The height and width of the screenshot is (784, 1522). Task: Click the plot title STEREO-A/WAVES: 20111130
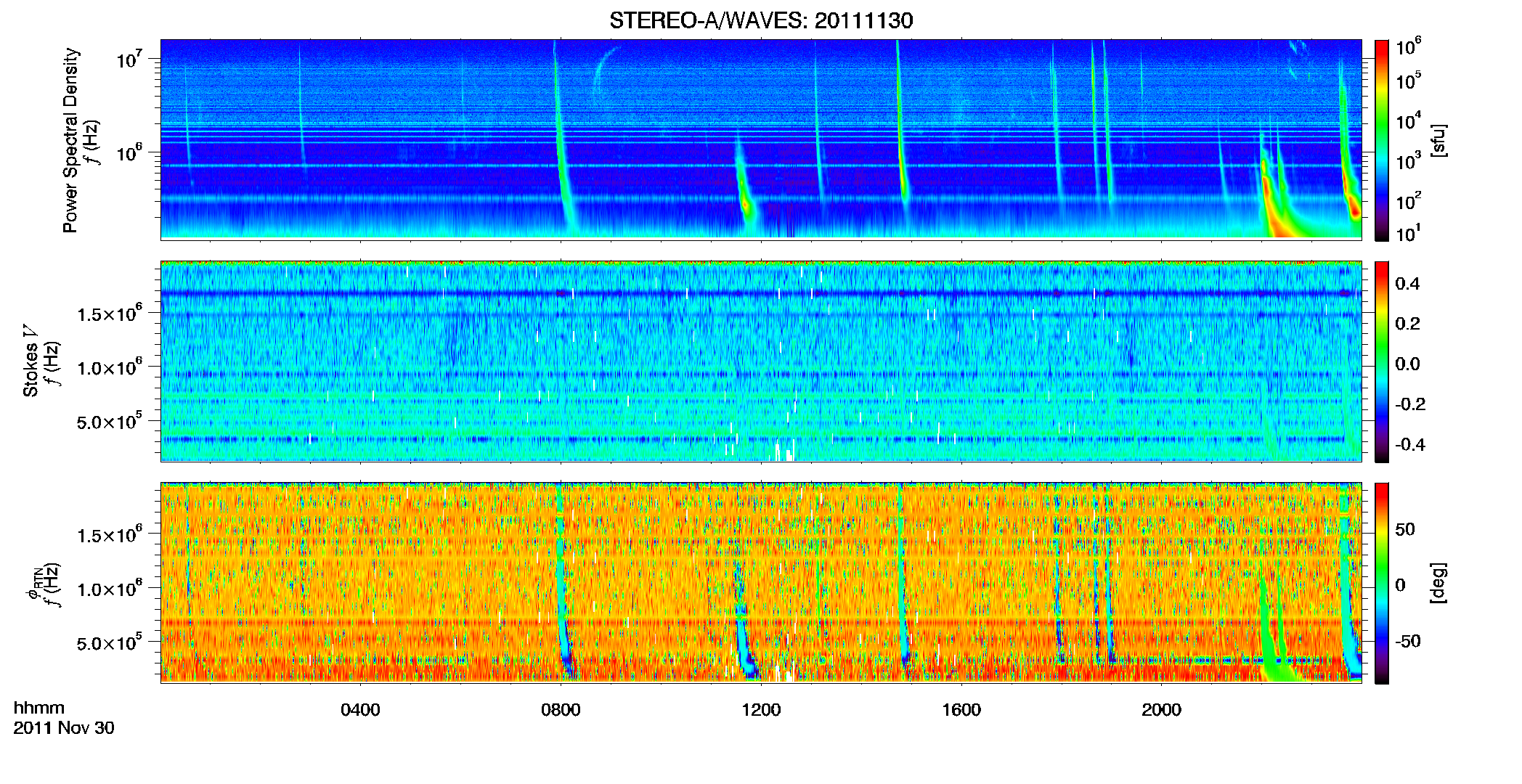pos(761,20)
